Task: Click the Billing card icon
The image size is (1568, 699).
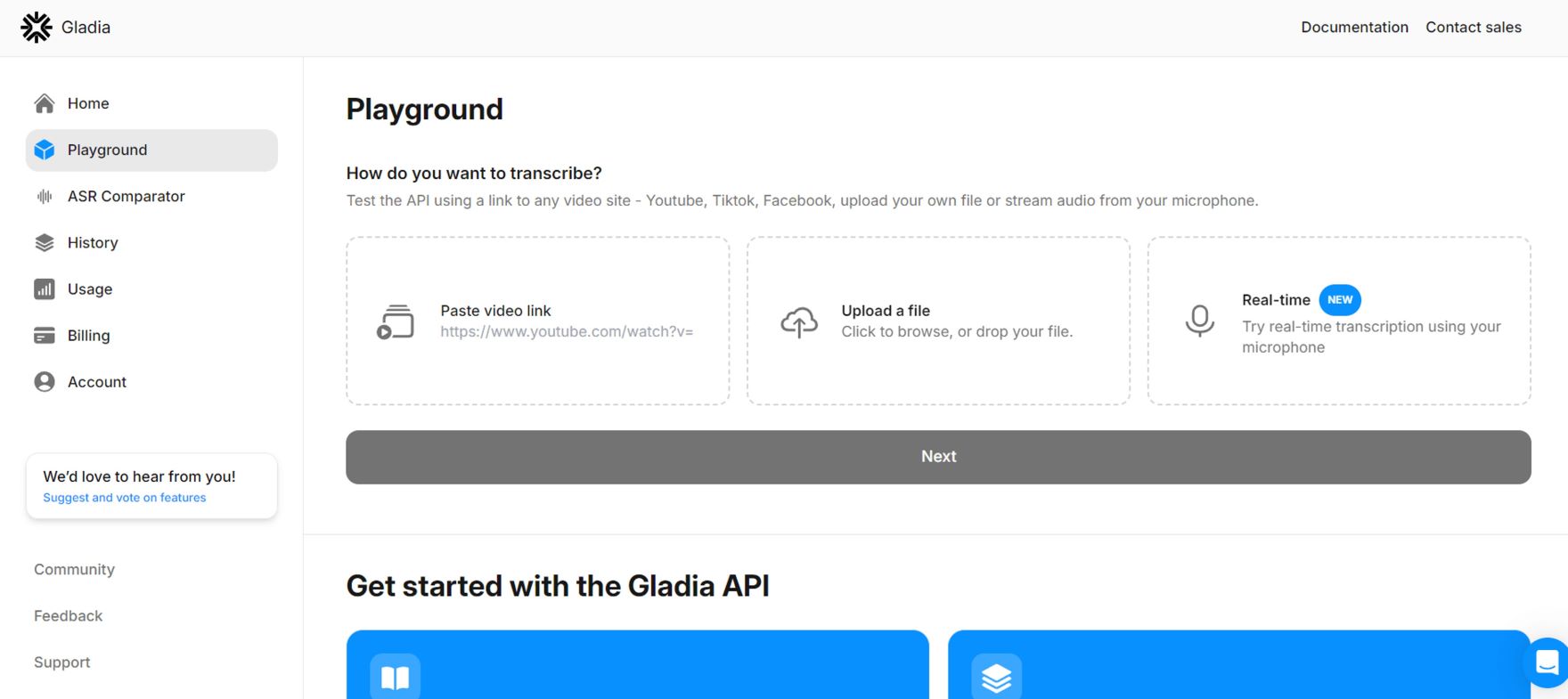Action: pos(45,335)
